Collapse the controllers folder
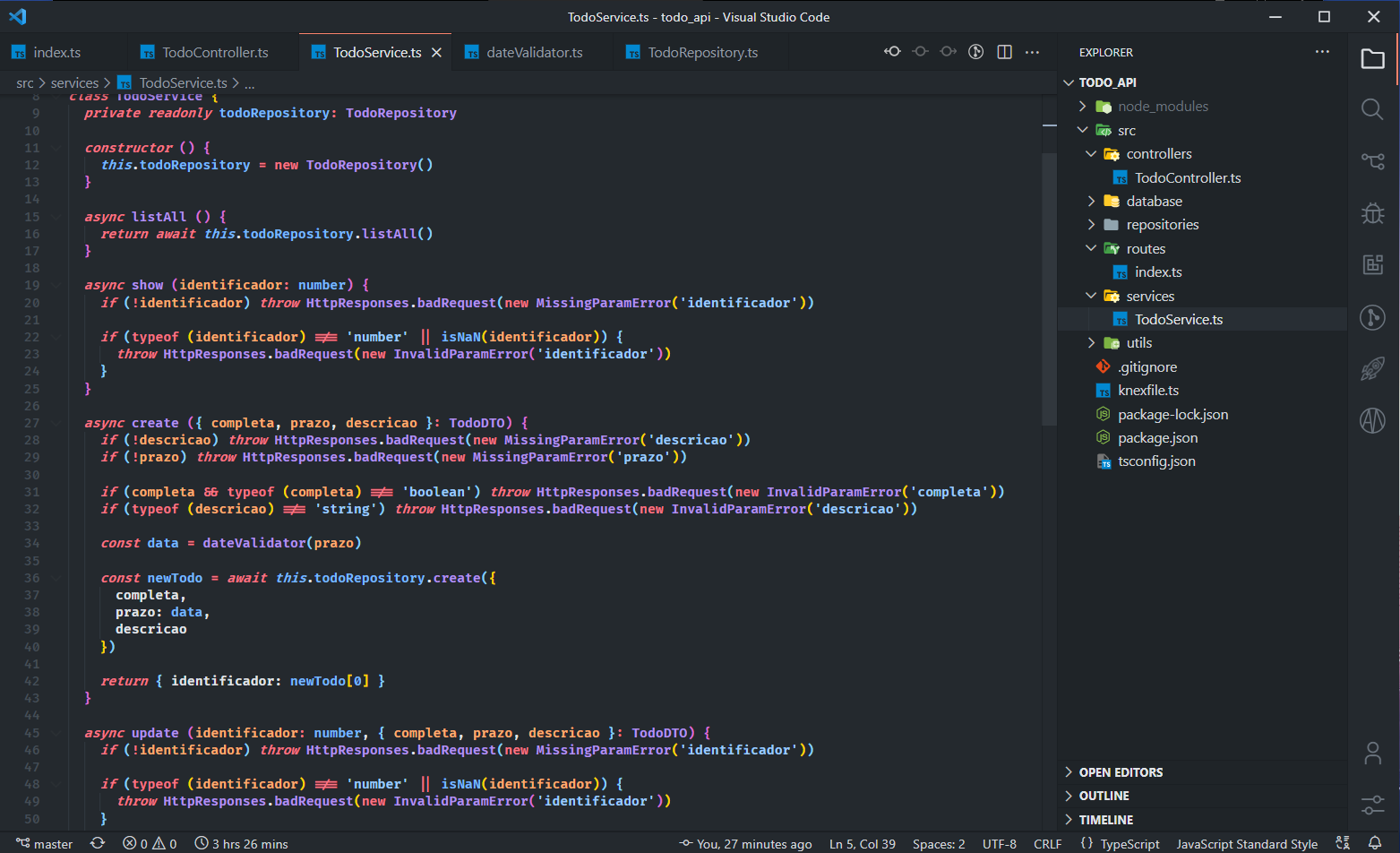 click(x=1203, y=154)
